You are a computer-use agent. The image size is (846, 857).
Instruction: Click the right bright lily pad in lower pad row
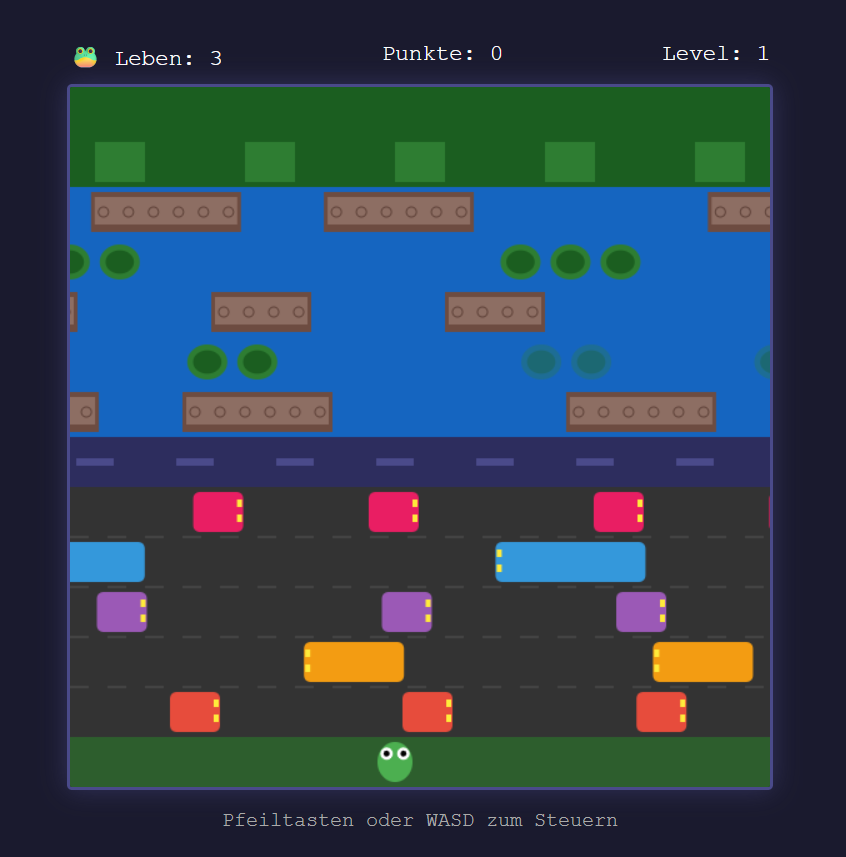click(x=257, y=362)
